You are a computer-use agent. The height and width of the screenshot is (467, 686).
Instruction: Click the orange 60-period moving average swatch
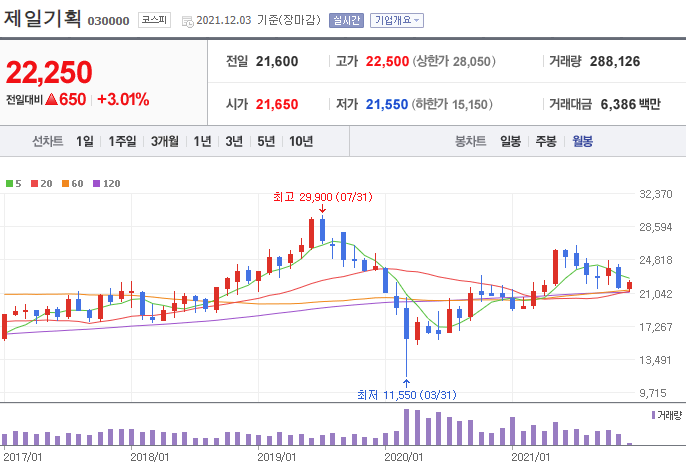pyautogui.click(x=66, y=183)
